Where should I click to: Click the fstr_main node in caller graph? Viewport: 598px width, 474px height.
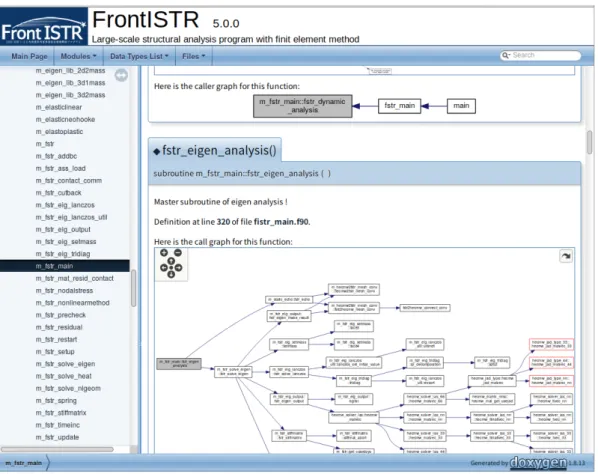(399, 106)
